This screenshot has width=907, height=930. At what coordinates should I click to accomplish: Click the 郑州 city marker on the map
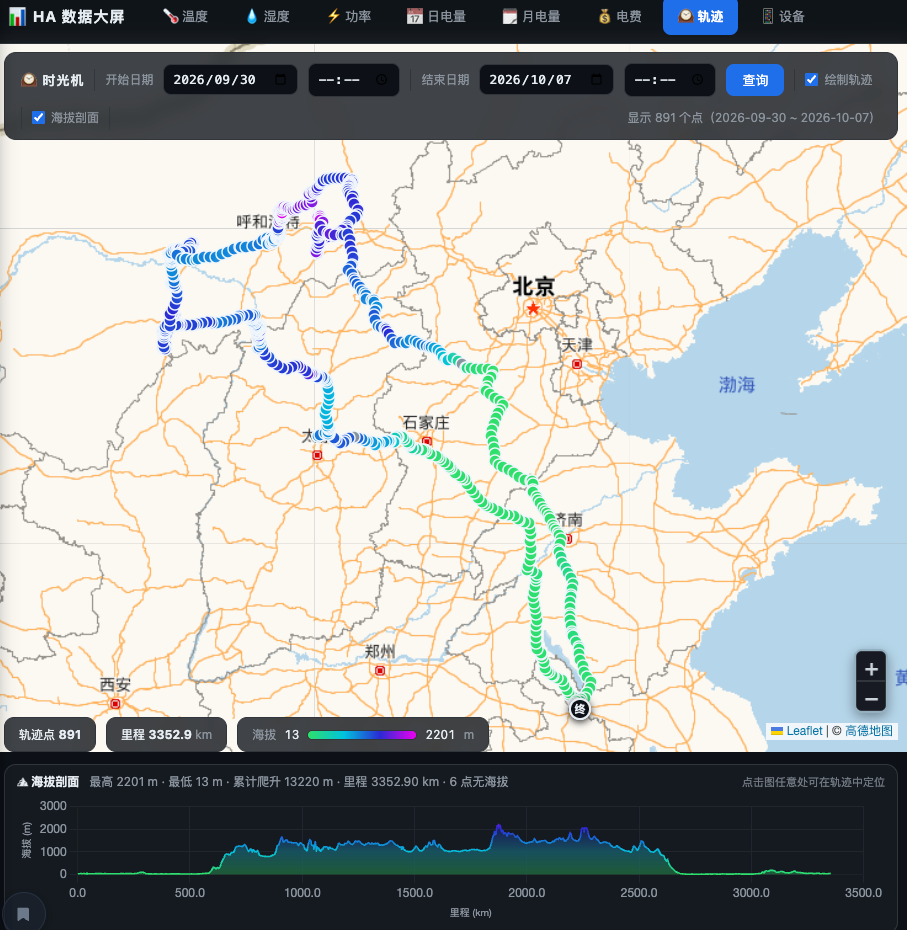pyautogui.click(x=380, y=670)
